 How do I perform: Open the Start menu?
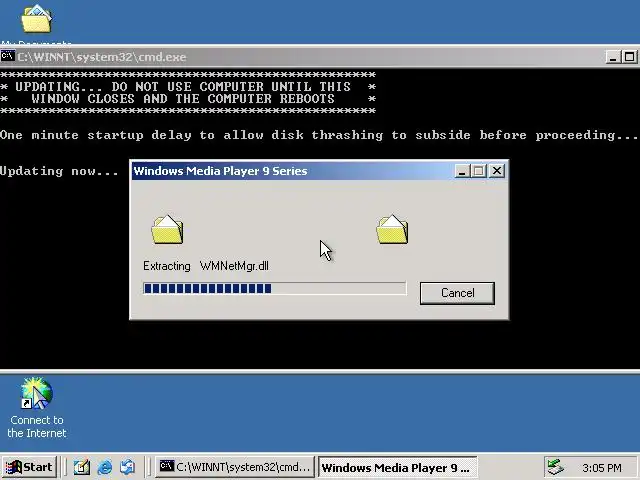tap(29, 467)
